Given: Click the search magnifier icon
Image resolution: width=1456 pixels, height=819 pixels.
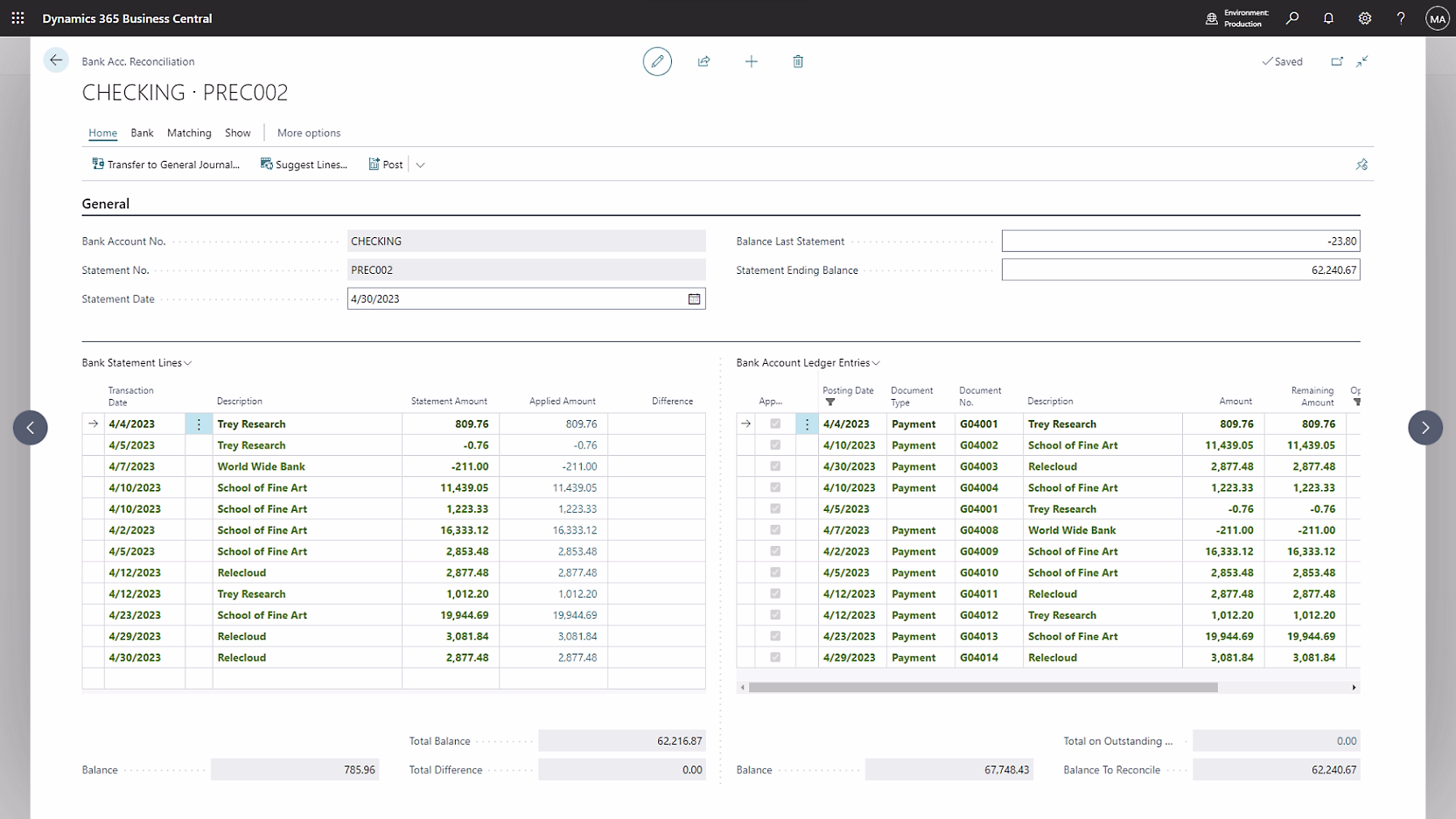Looking at the screenshot, I should coord(1292,17).
